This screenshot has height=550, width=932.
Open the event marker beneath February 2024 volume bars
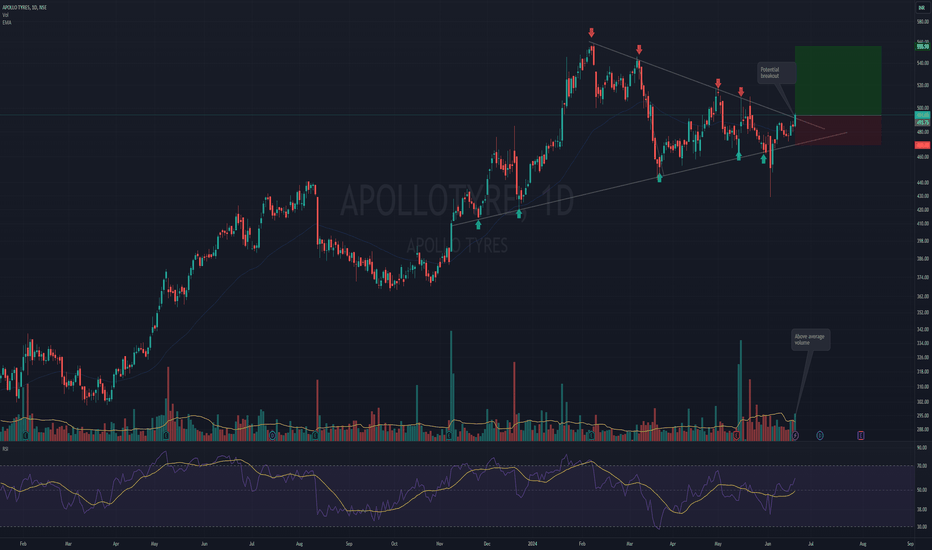(x=591, y=436)
